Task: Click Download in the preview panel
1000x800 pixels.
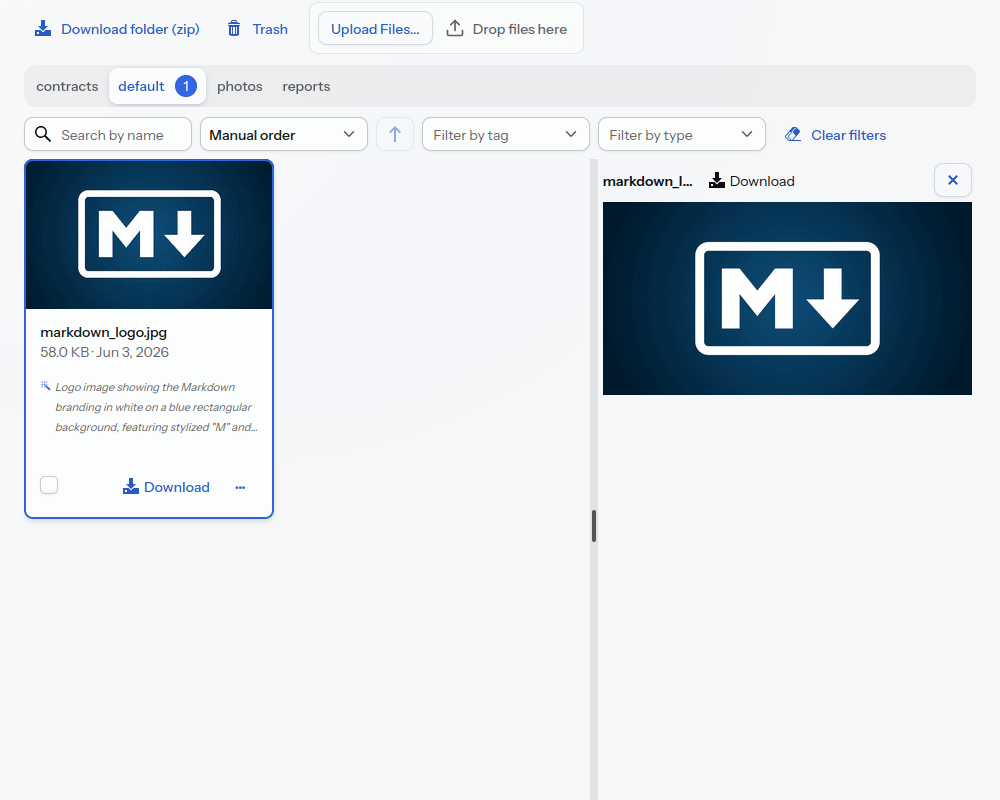Action: point(752,181)
